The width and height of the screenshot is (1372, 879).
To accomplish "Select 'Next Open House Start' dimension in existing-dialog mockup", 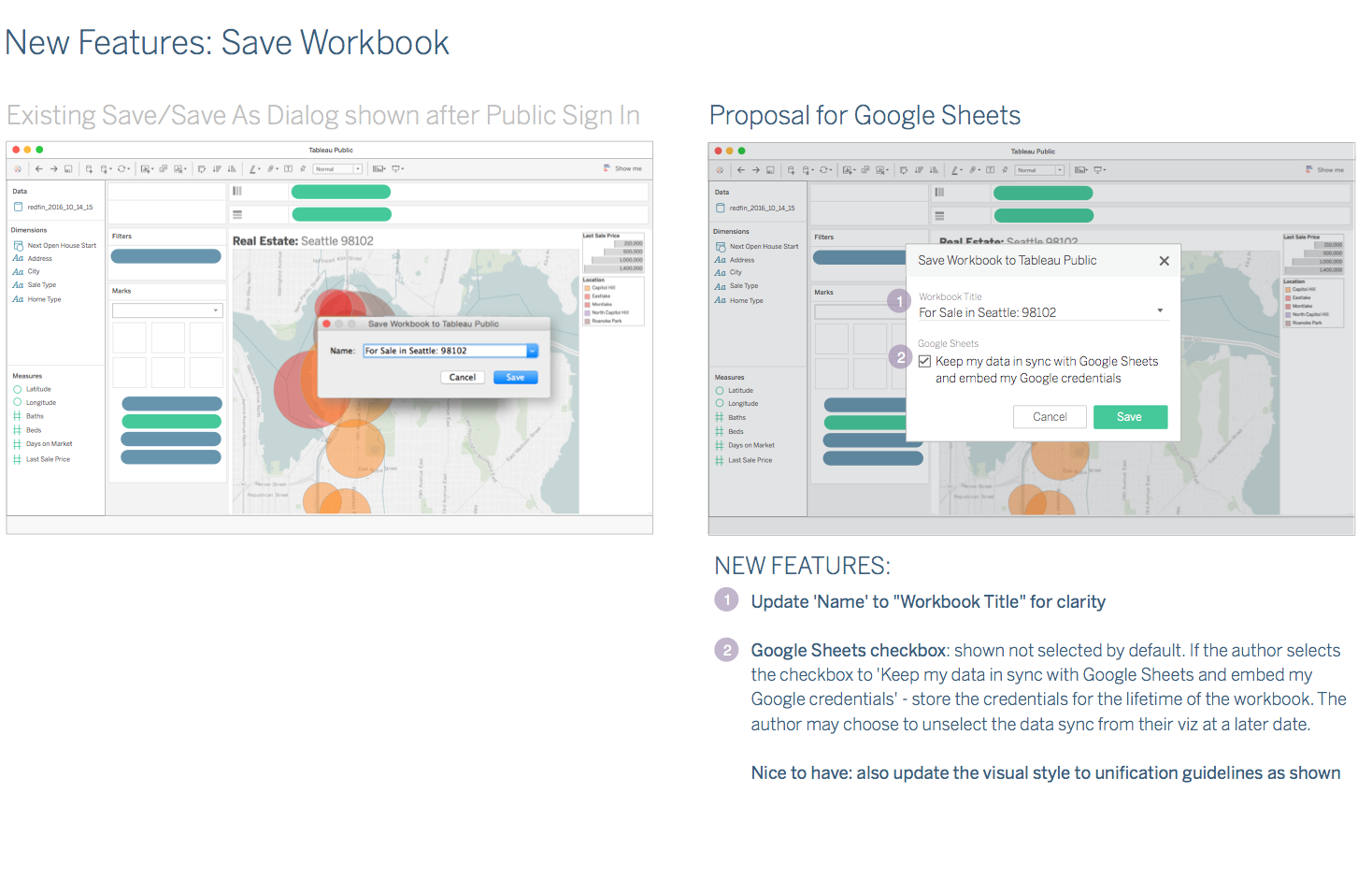I will [54, 246].
